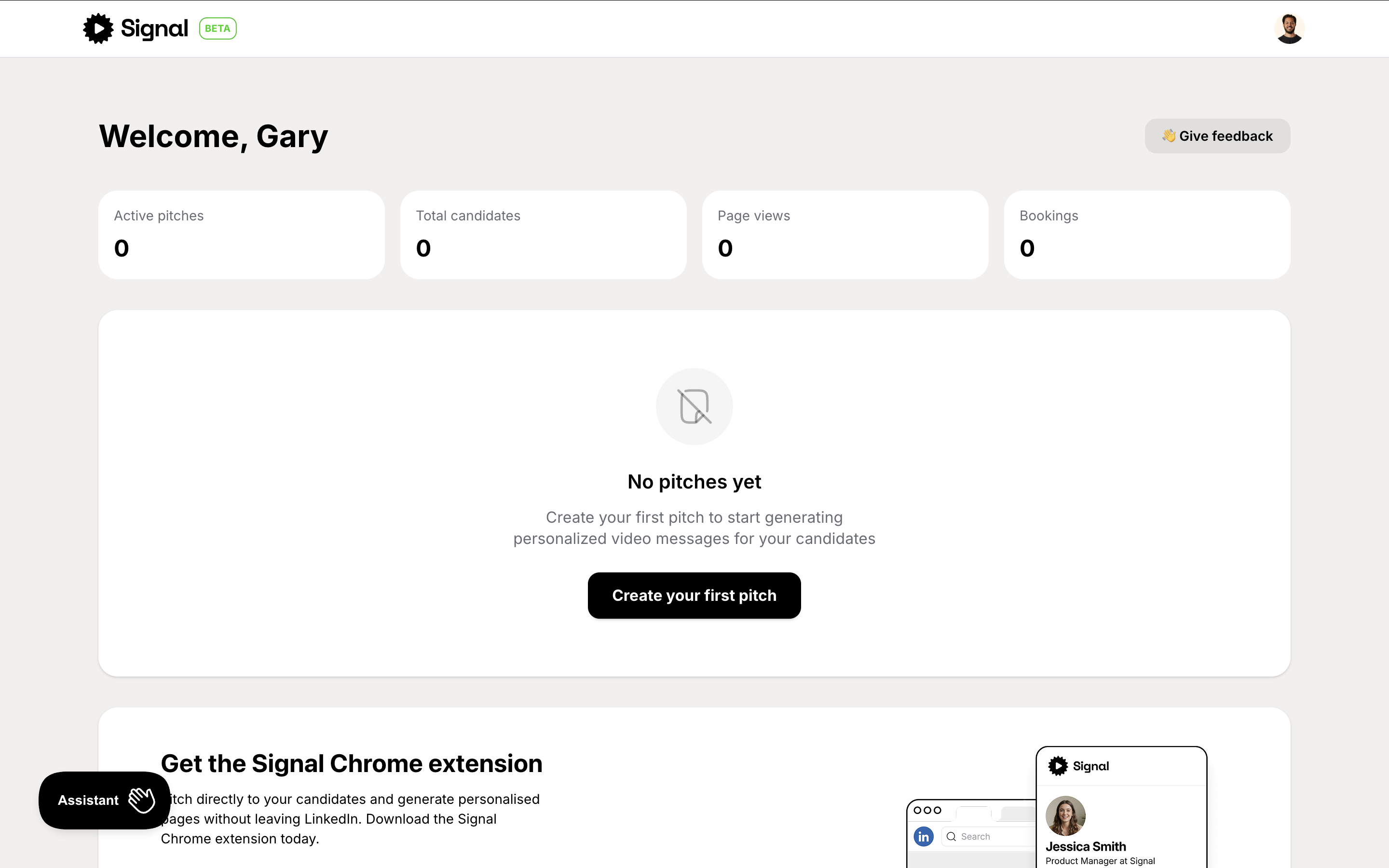Open the Assistant chat widget

coord(89,800)
